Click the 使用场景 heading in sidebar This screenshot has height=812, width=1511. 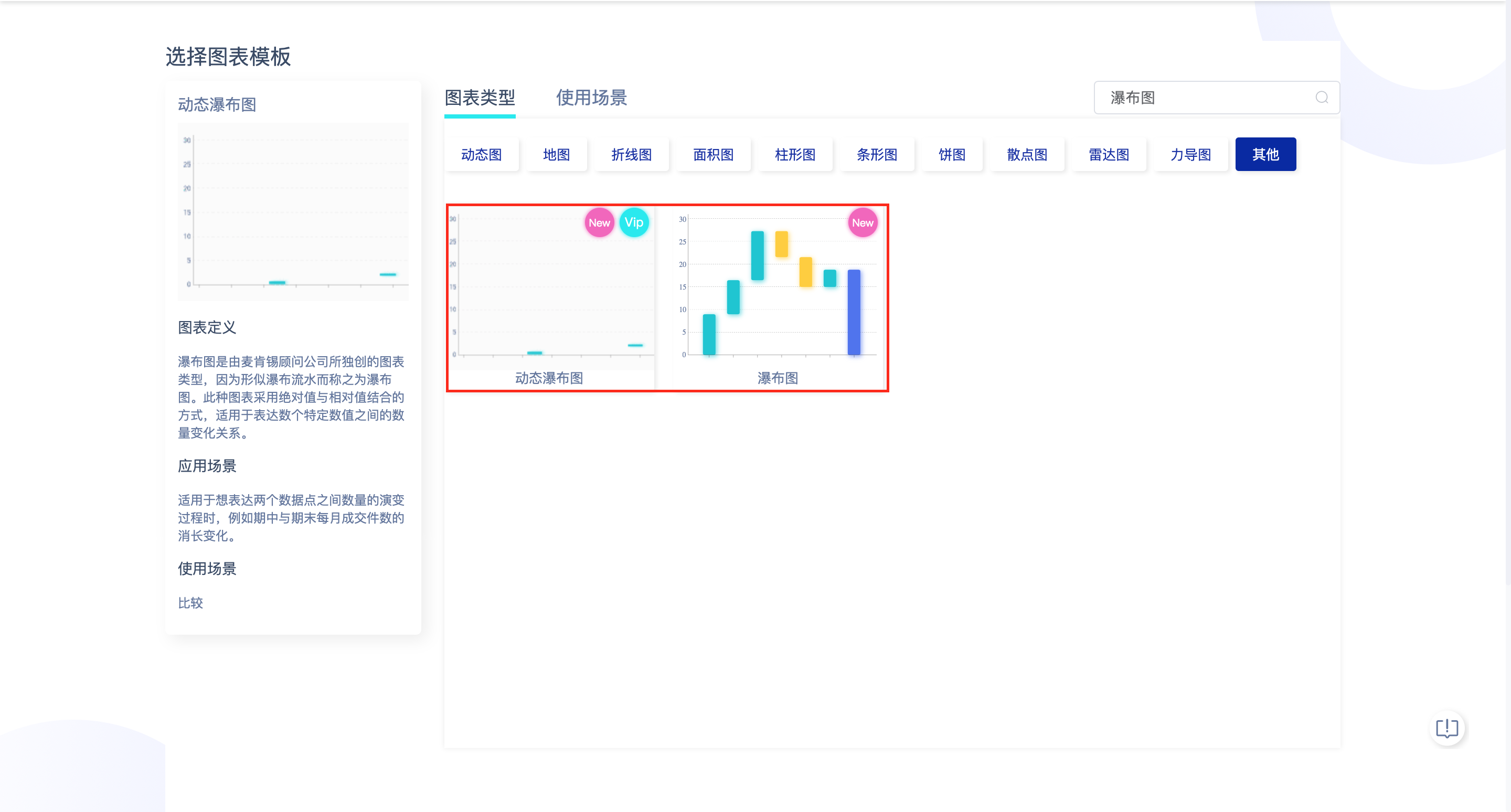click(x=207, y=569)
